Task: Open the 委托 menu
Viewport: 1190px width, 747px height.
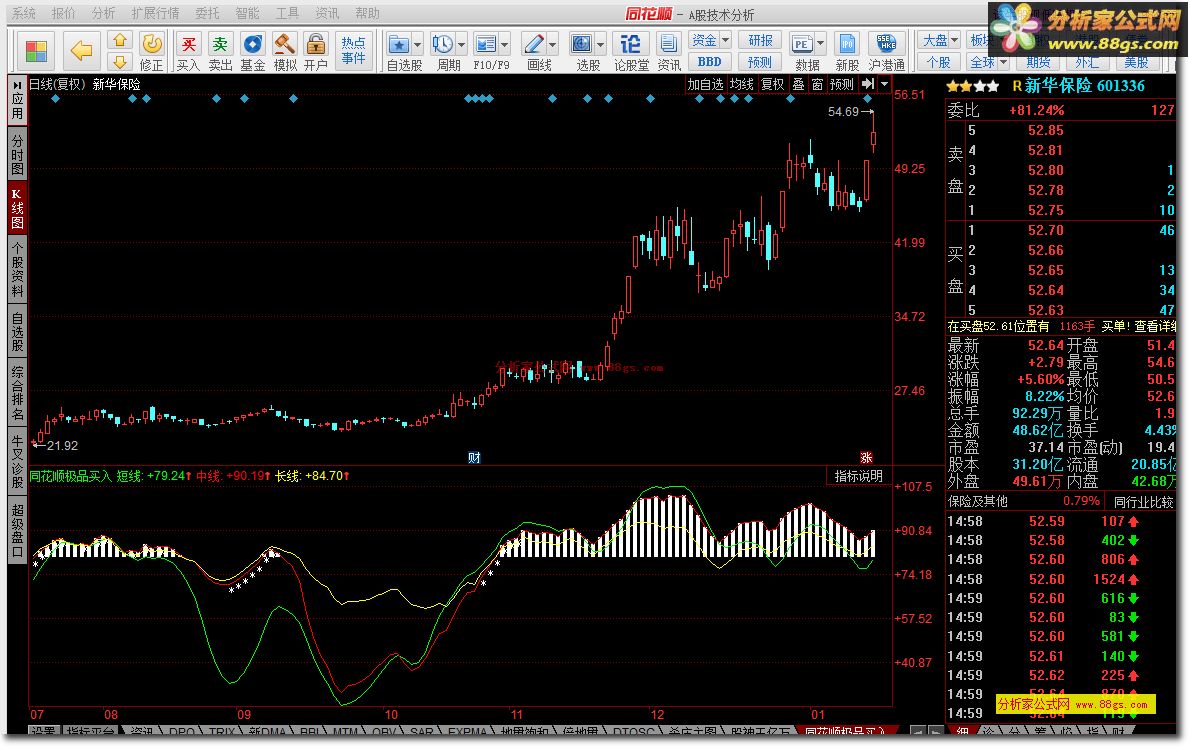Action: click(x=207, y=14)
